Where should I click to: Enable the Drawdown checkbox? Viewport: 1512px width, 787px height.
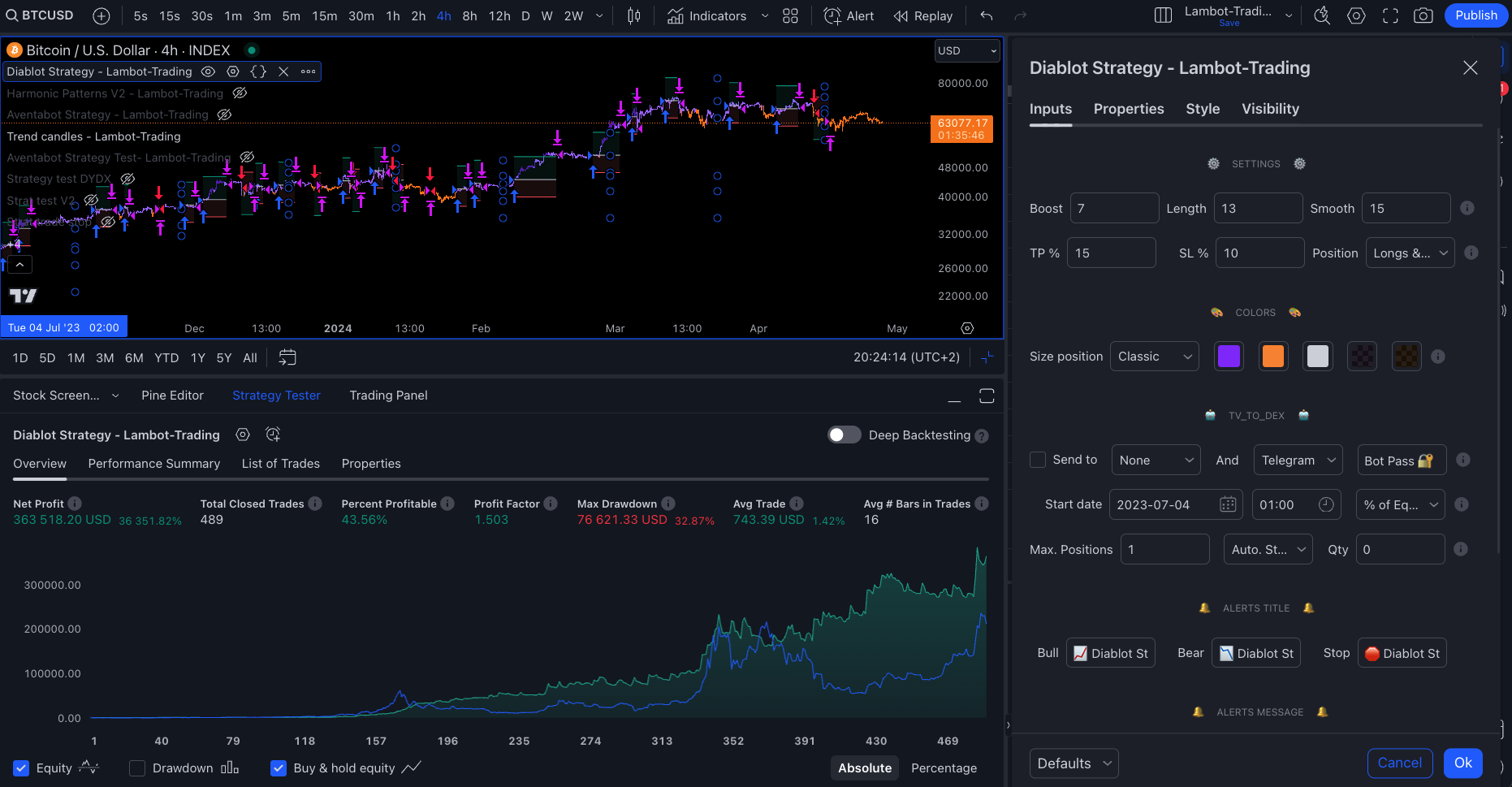pyautogui.click(x=137, y=768)
